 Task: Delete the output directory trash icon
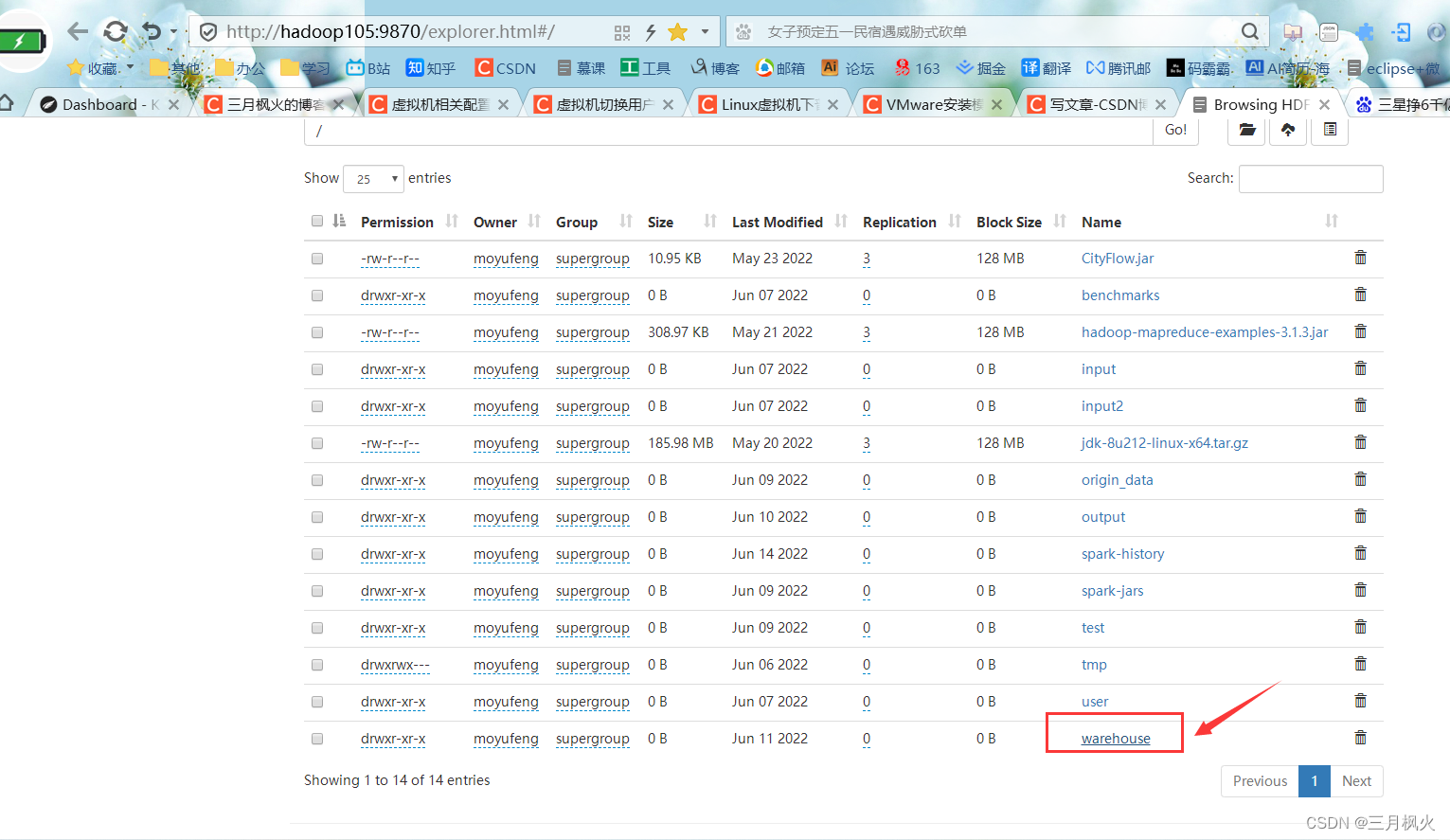1360,516
